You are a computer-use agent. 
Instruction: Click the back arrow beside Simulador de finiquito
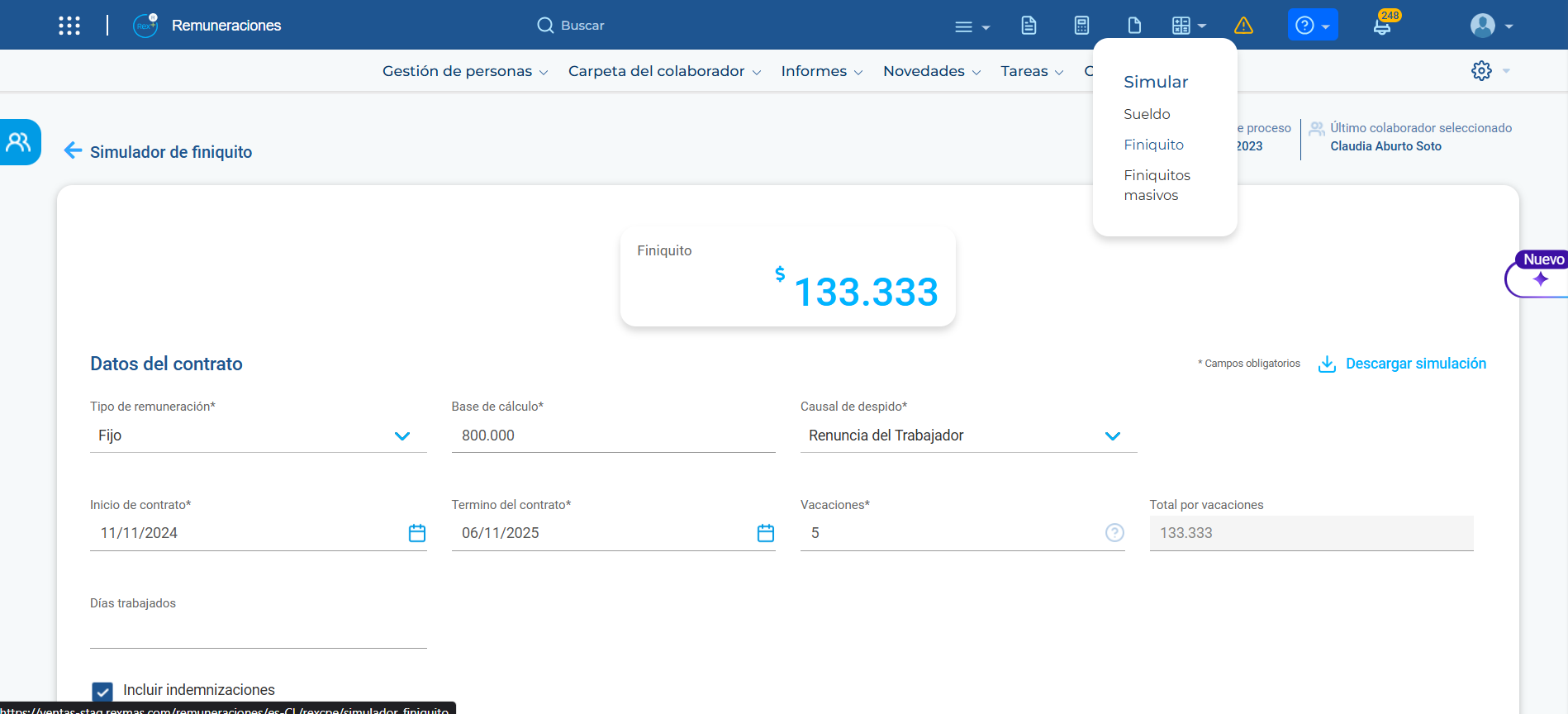[x=73, y=150]
